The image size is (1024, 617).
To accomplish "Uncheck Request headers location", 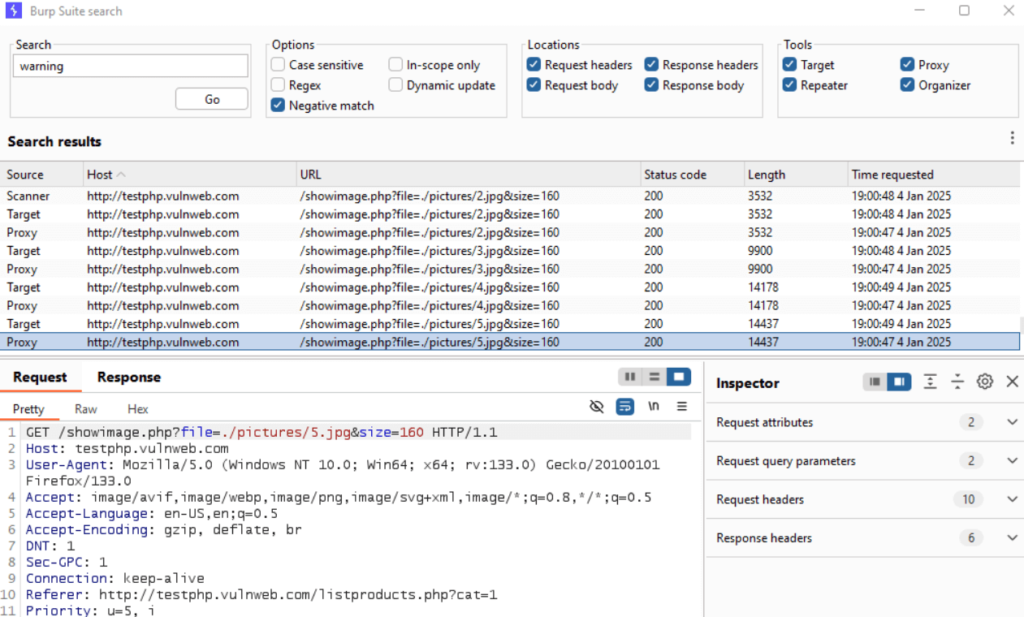I will pyautogui.click(x=534, y=65).
